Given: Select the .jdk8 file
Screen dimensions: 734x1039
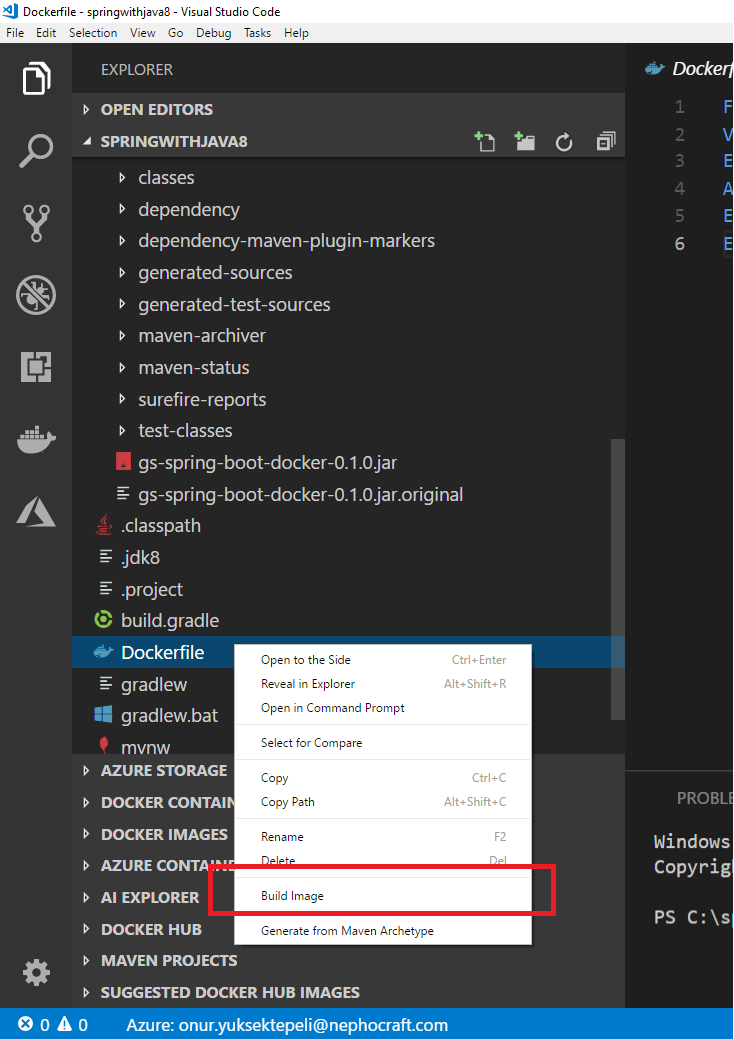Looking at the screenshot, I should coord(348,557).
